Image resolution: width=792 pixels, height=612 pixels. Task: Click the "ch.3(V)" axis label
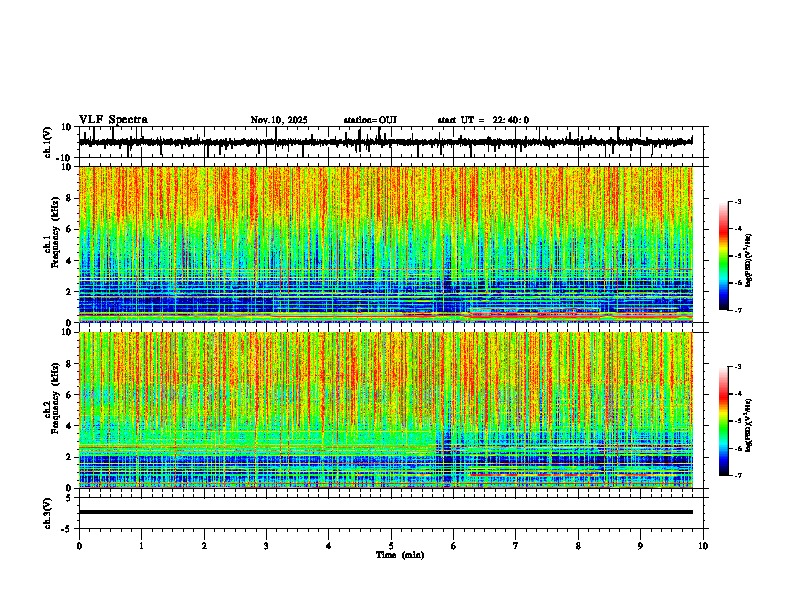(x=48, y=513)
